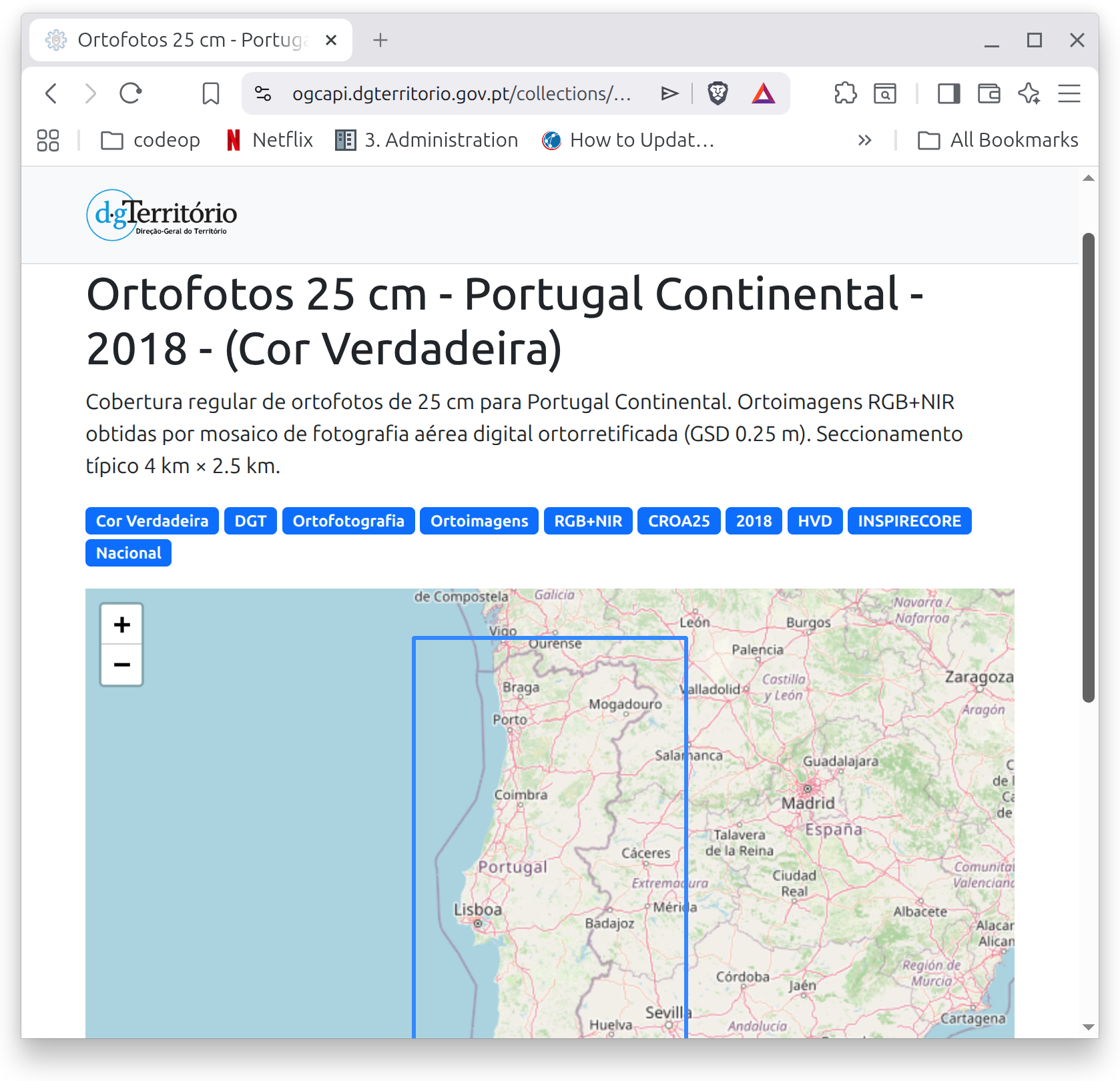The width and height of the screenshot is (1120, 1081).
Task: Click the INSPIRECORE tag
Action: (910, 521)
